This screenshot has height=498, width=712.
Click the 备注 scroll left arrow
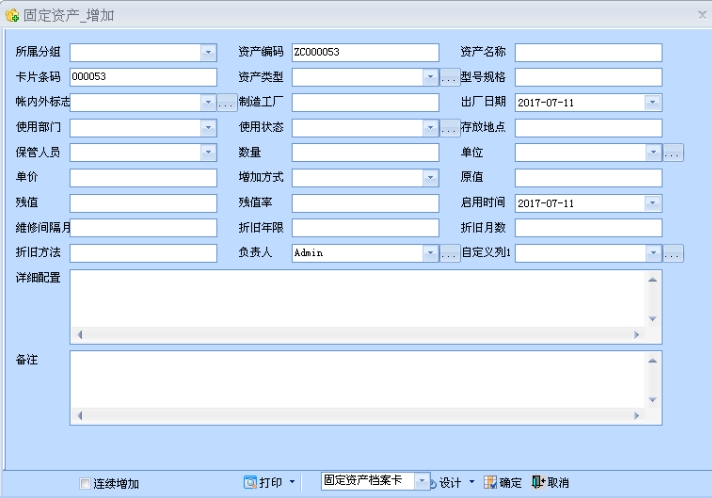point(80,415)
